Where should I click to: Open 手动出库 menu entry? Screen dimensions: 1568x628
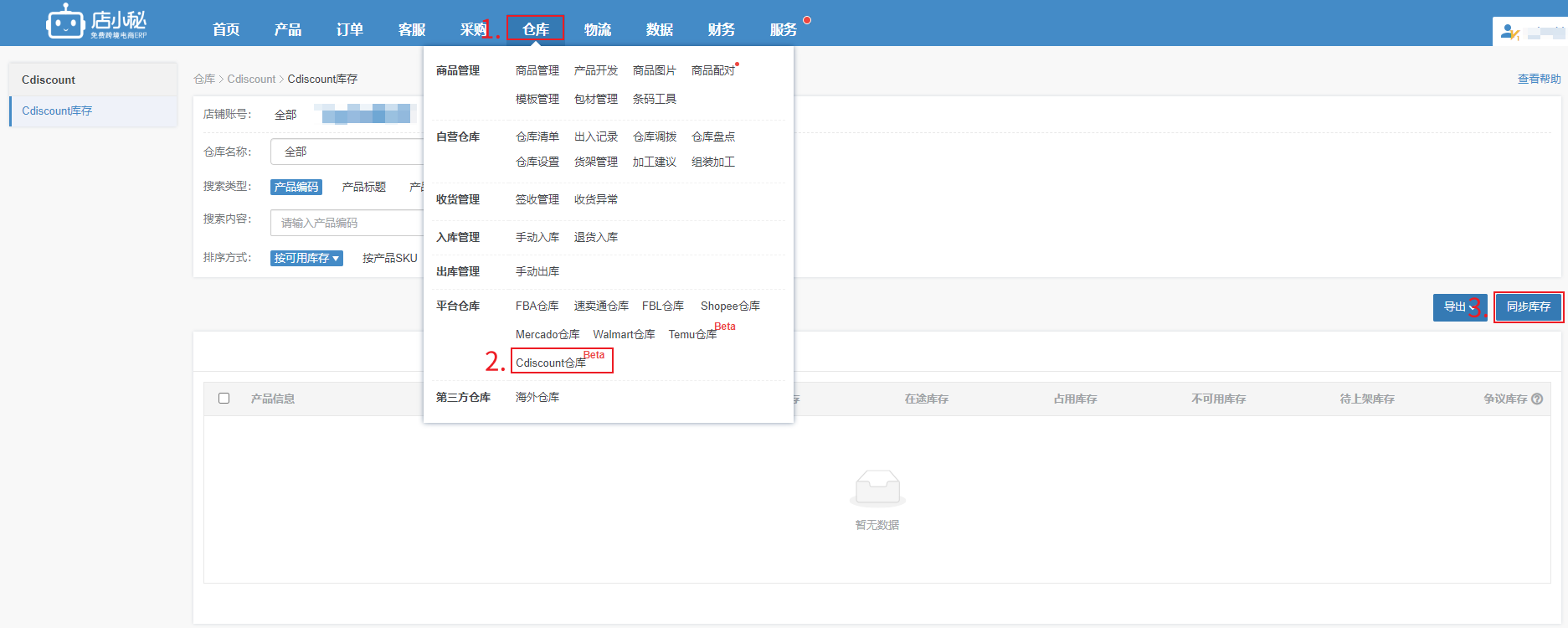(x=537, y=271)
